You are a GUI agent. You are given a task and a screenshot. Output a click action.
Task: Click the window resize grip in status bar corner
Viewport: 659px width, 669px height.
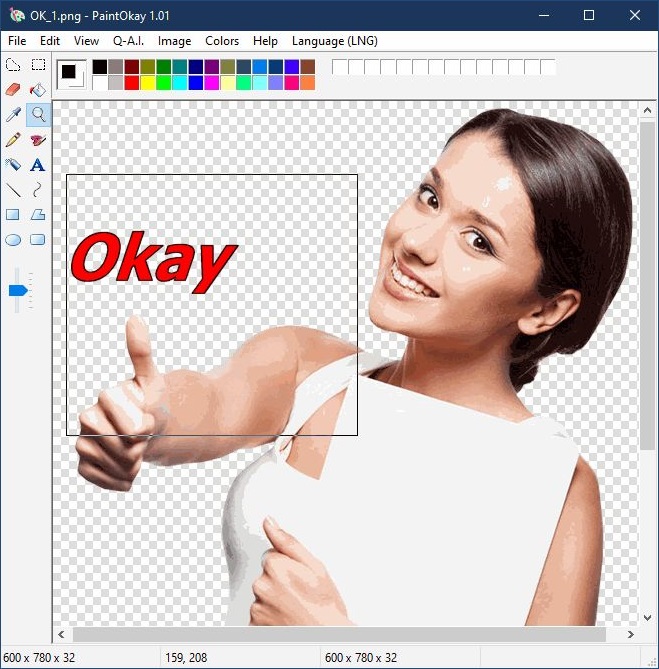point(652,662)
